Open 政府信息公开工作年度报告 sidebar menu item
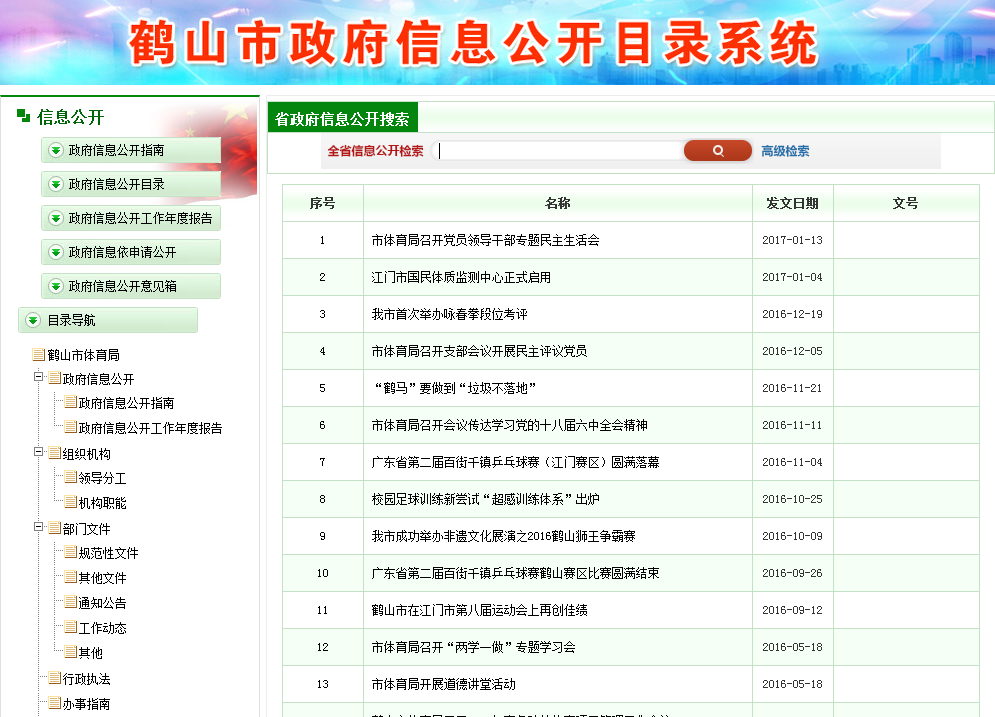995x717 pixels. click(x=140, y=218)
